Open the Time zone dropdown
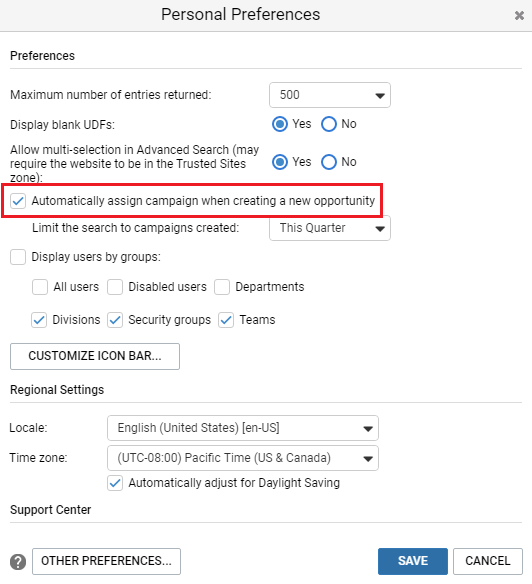 pyautogui.click(x=243, y=458)
